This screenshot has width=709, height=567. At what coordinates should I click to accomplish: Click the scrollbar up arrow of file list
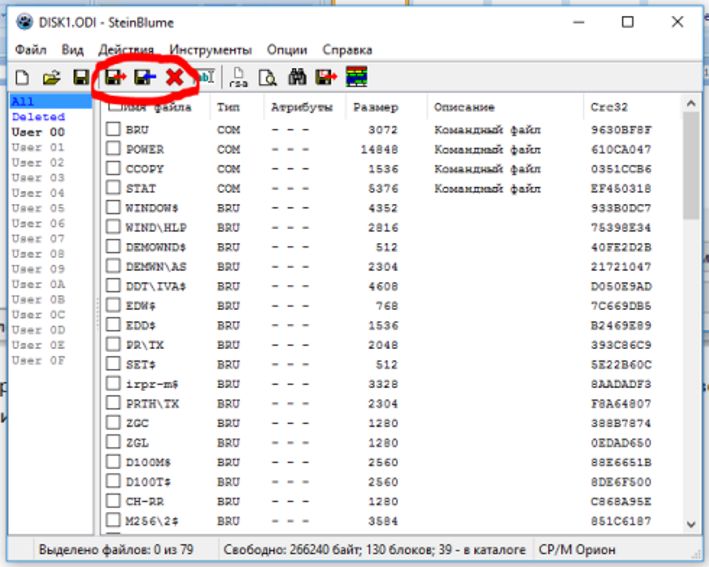click(691, 104)
